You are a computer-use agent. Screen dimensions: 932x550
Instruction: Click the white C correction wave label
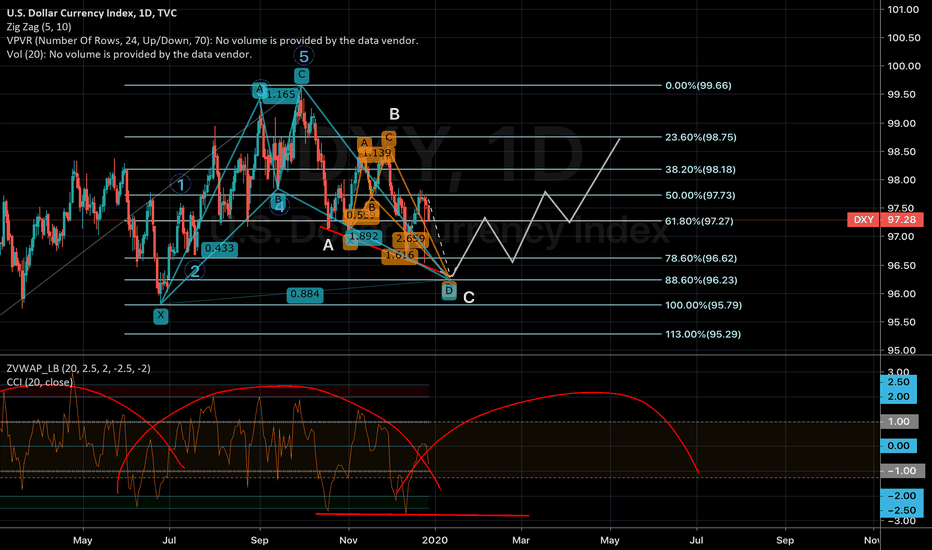pos(468,297)
